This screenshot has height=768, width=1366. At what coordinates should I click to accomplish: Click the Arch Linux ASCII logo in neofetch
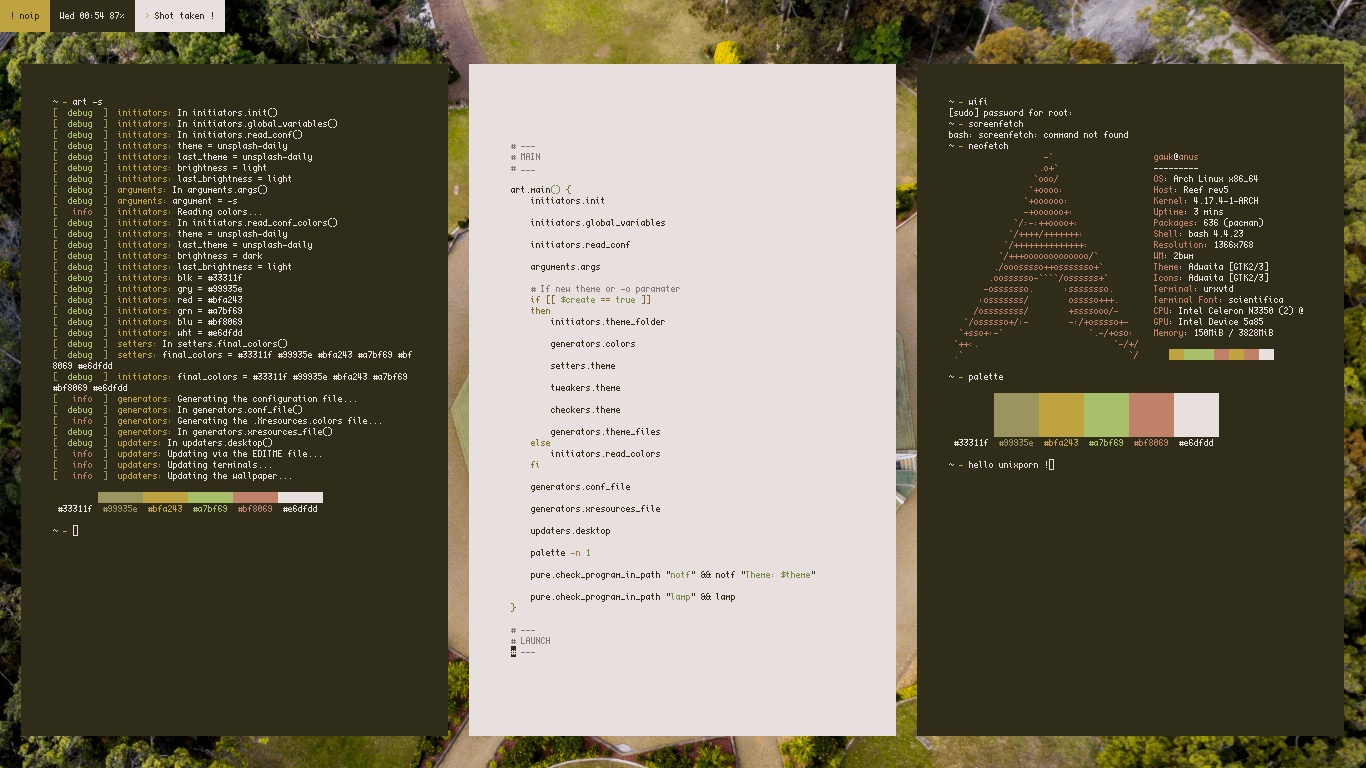pos(1045,256)
